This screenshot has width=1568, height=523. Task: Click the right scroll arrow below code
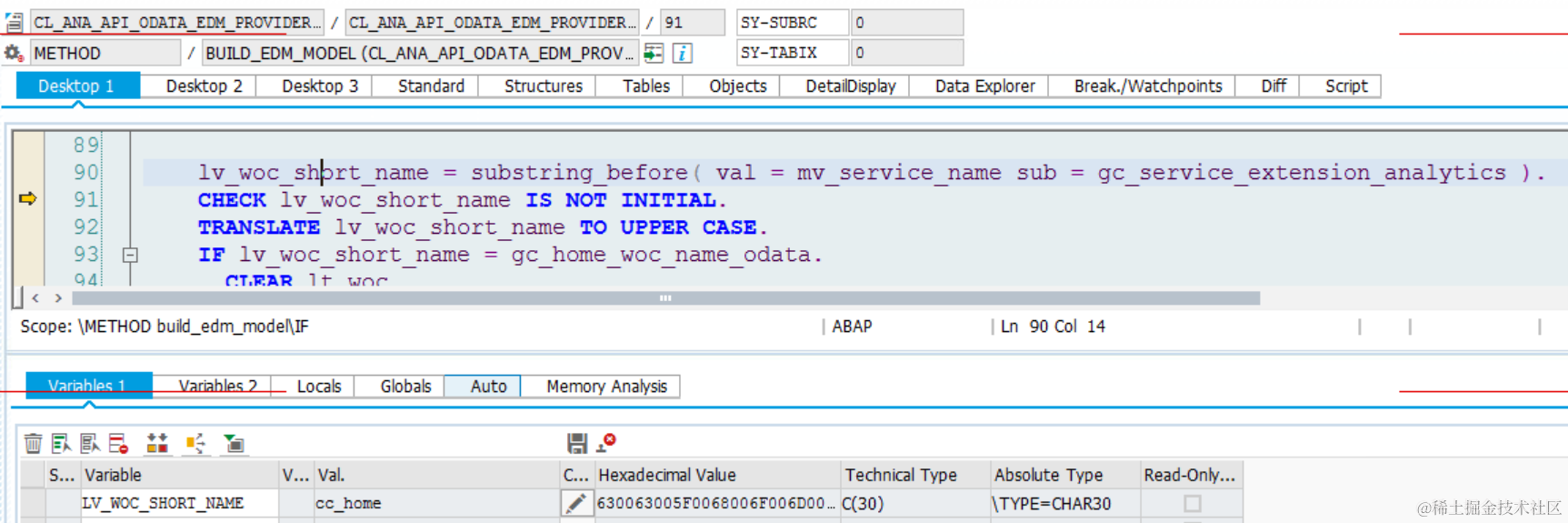58,297
